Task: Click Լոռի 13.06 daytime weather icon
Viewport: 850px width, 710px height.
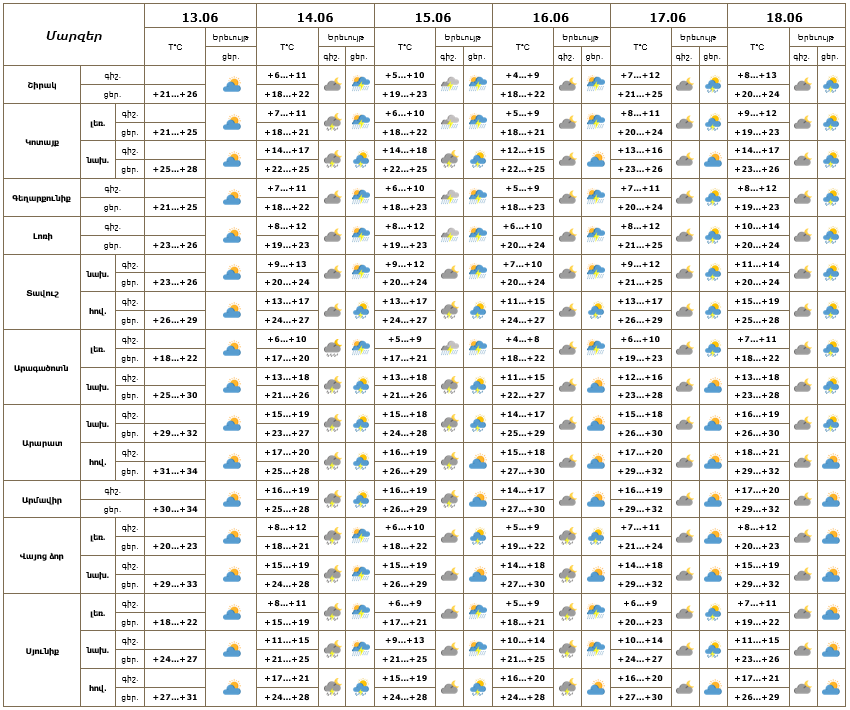Action: [231, 236]
